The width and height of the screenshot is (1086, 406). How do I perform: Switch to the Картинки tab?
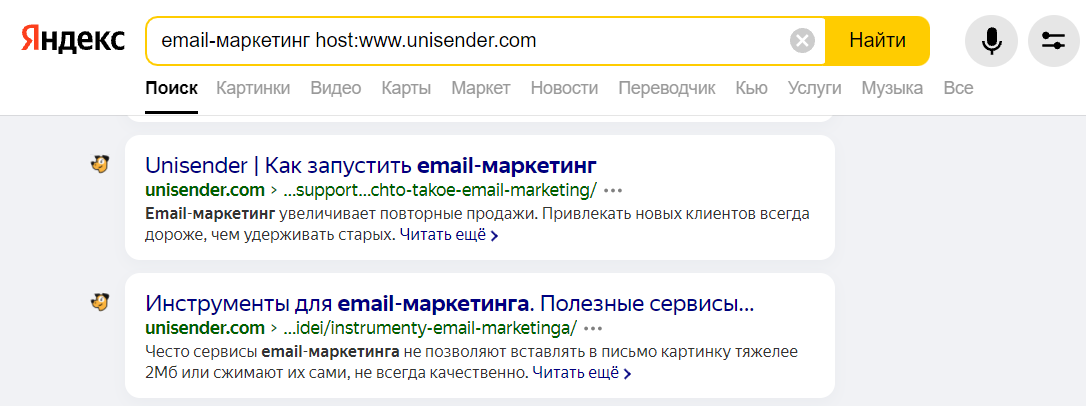[253, 88]
